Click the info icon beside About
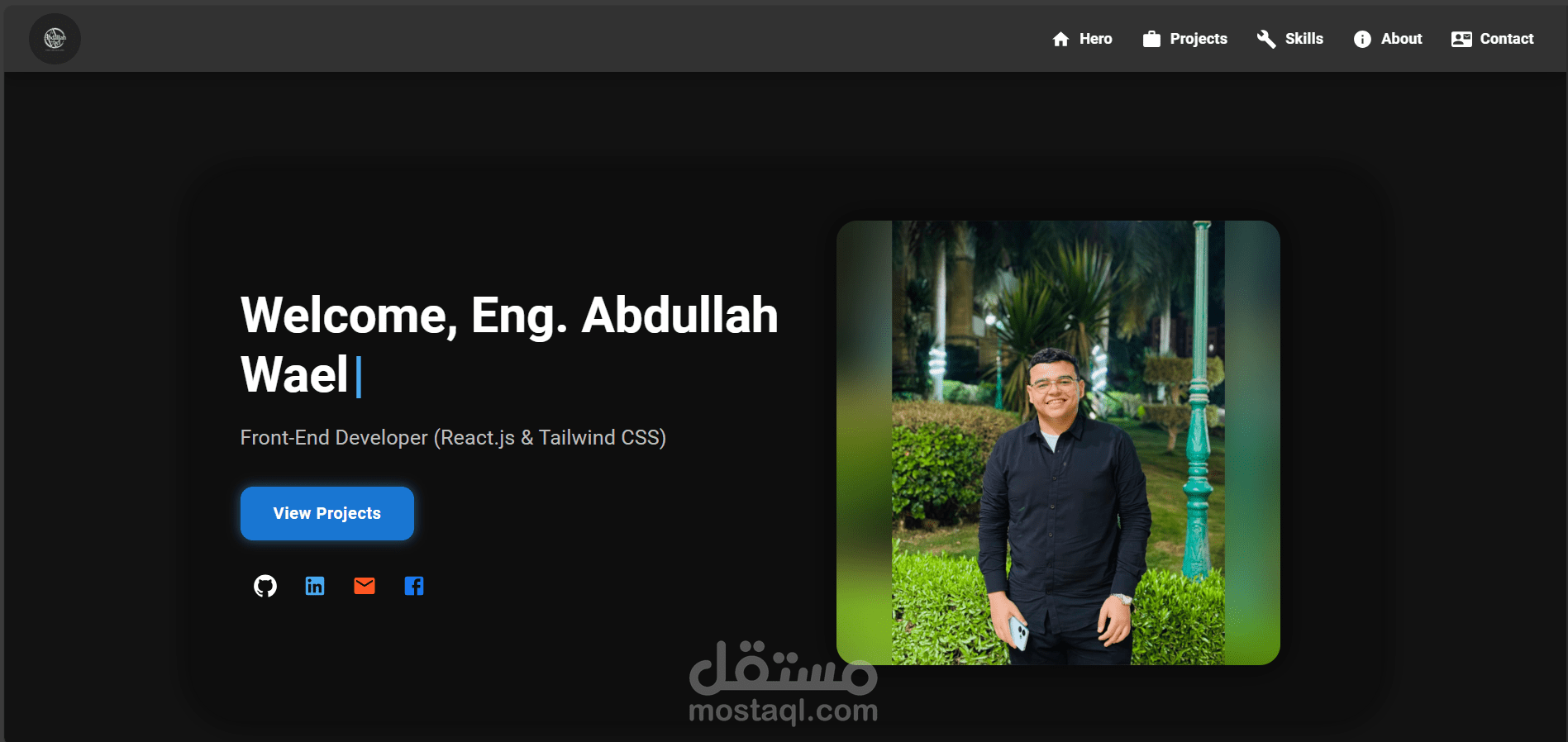Viewport: 1568px width, 742px height. pos(1362,39)
